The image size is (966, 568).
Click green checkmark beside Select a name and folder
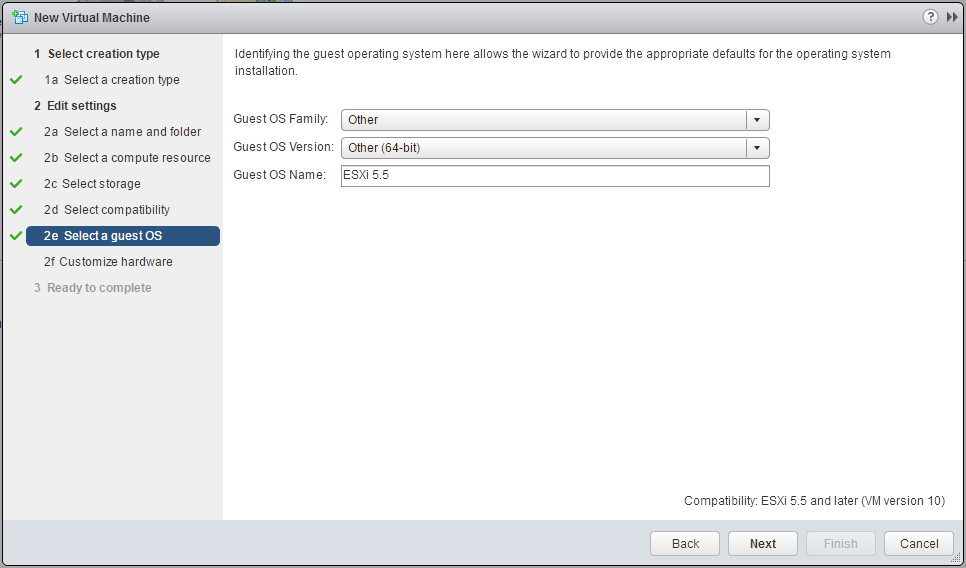click(x=16, y=132)
